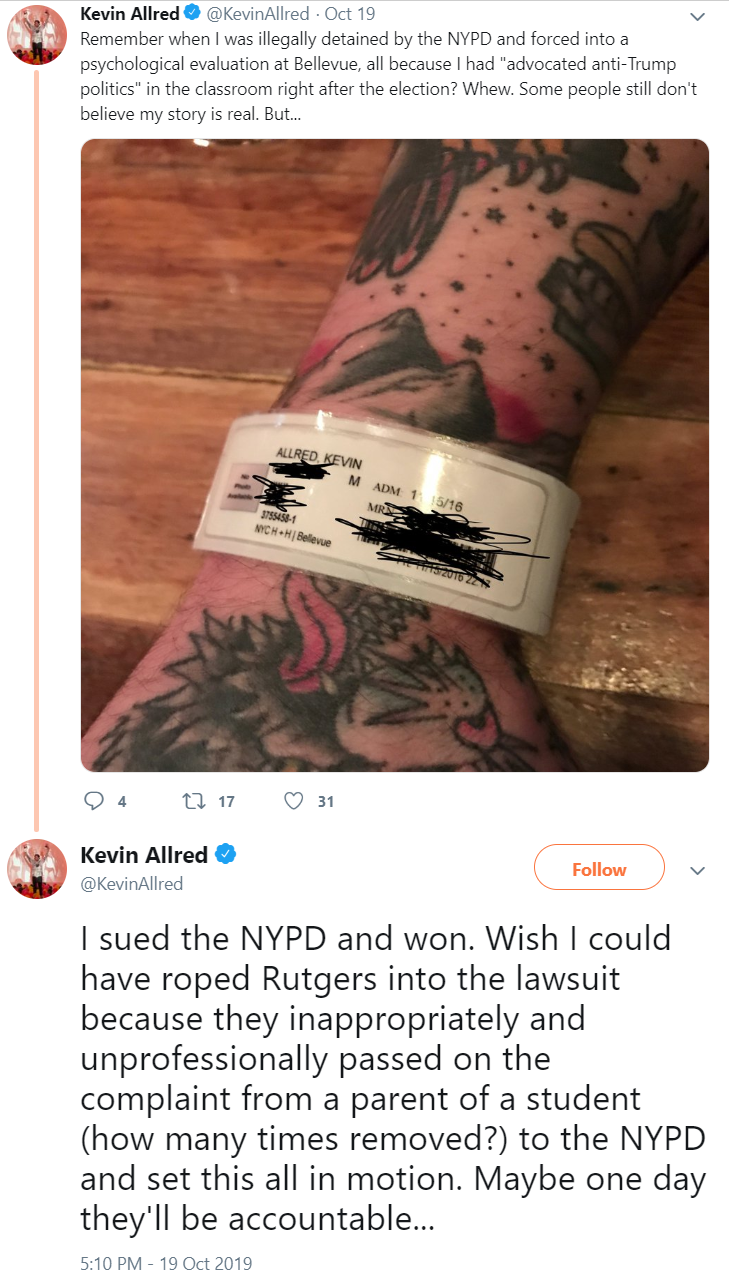
Task: Open the 5:10 PM - 19 Oct 2019 timestamp
Action: pos(166,1263)
